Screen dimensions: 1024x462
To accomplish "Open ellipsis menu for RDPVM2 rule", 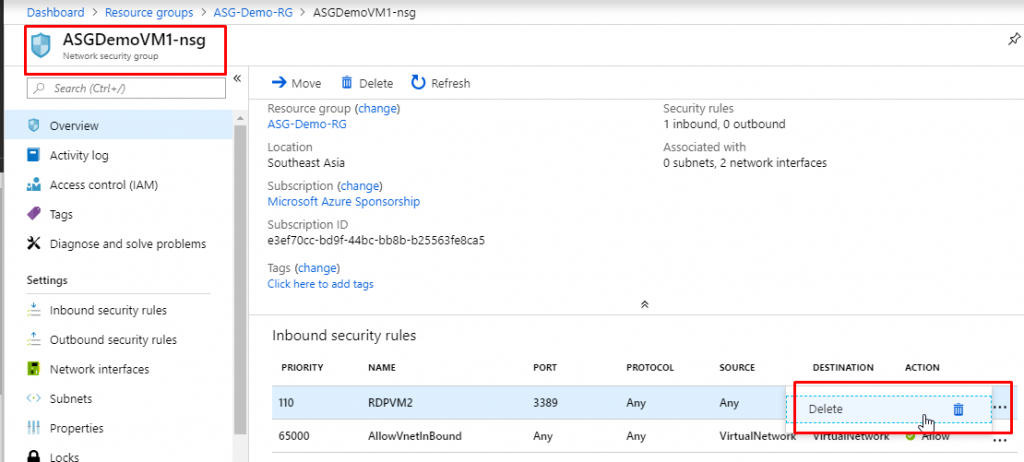I will pyautogui.click(x=1000, y=408).
